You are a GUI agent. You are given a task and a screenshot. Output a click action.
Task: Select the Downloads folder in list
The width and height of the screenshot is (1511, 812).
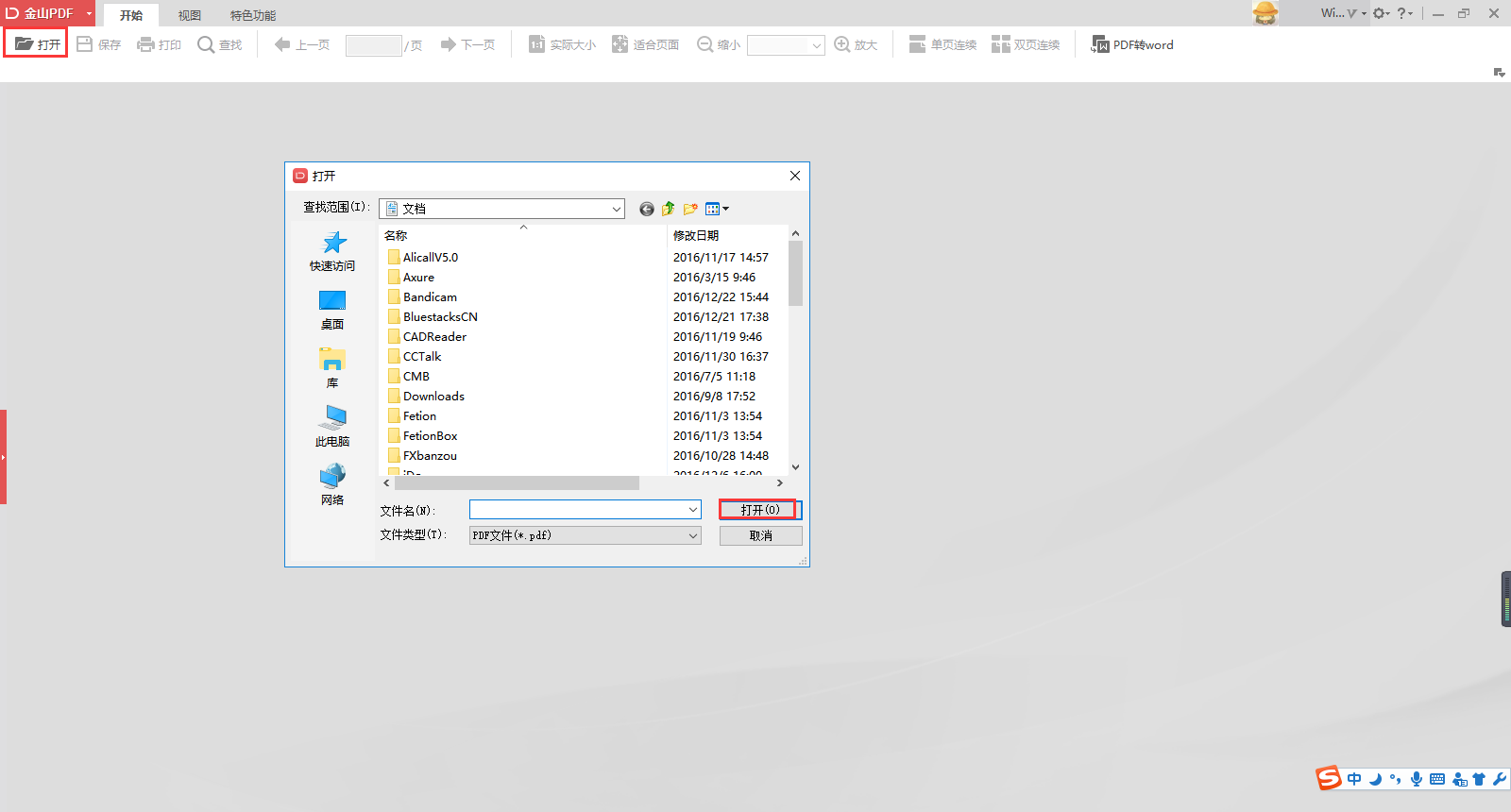click(433, 396)
